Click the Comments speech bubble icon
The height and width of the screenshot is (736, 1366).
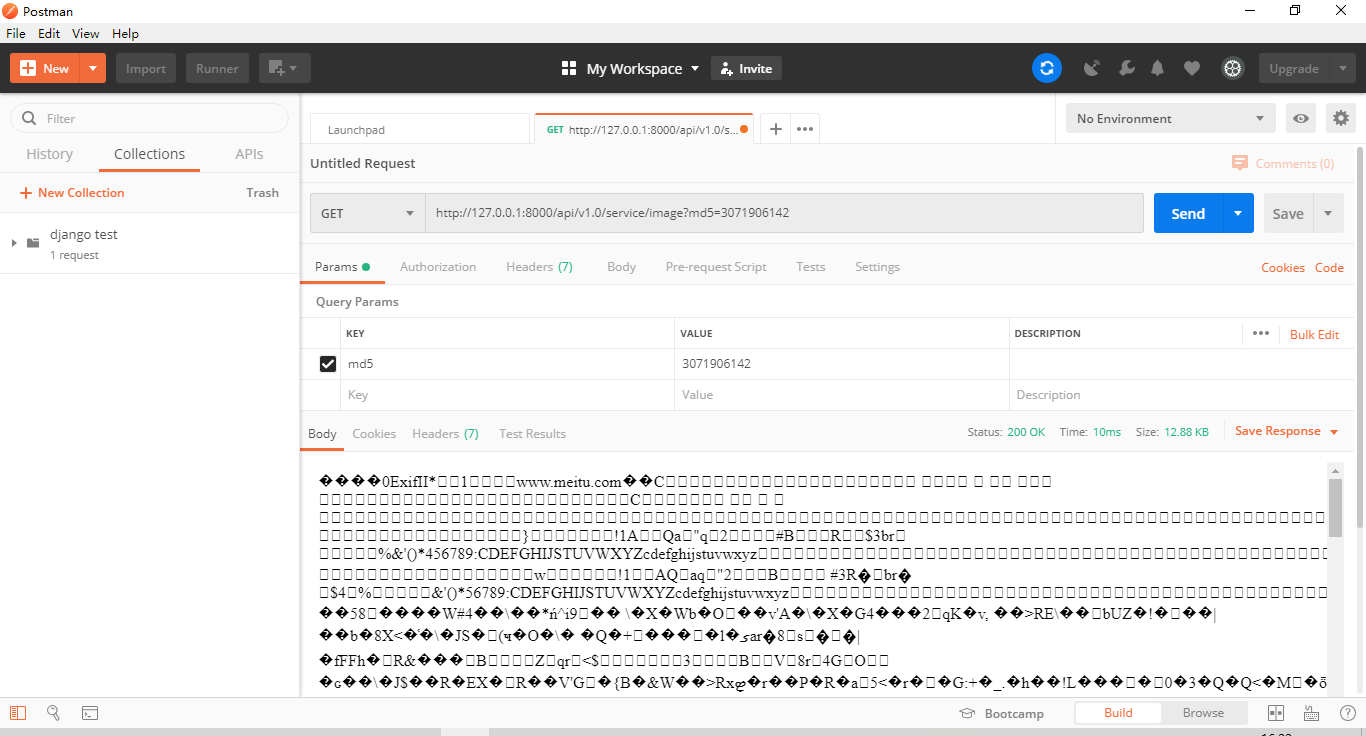tap(1240, 163)
